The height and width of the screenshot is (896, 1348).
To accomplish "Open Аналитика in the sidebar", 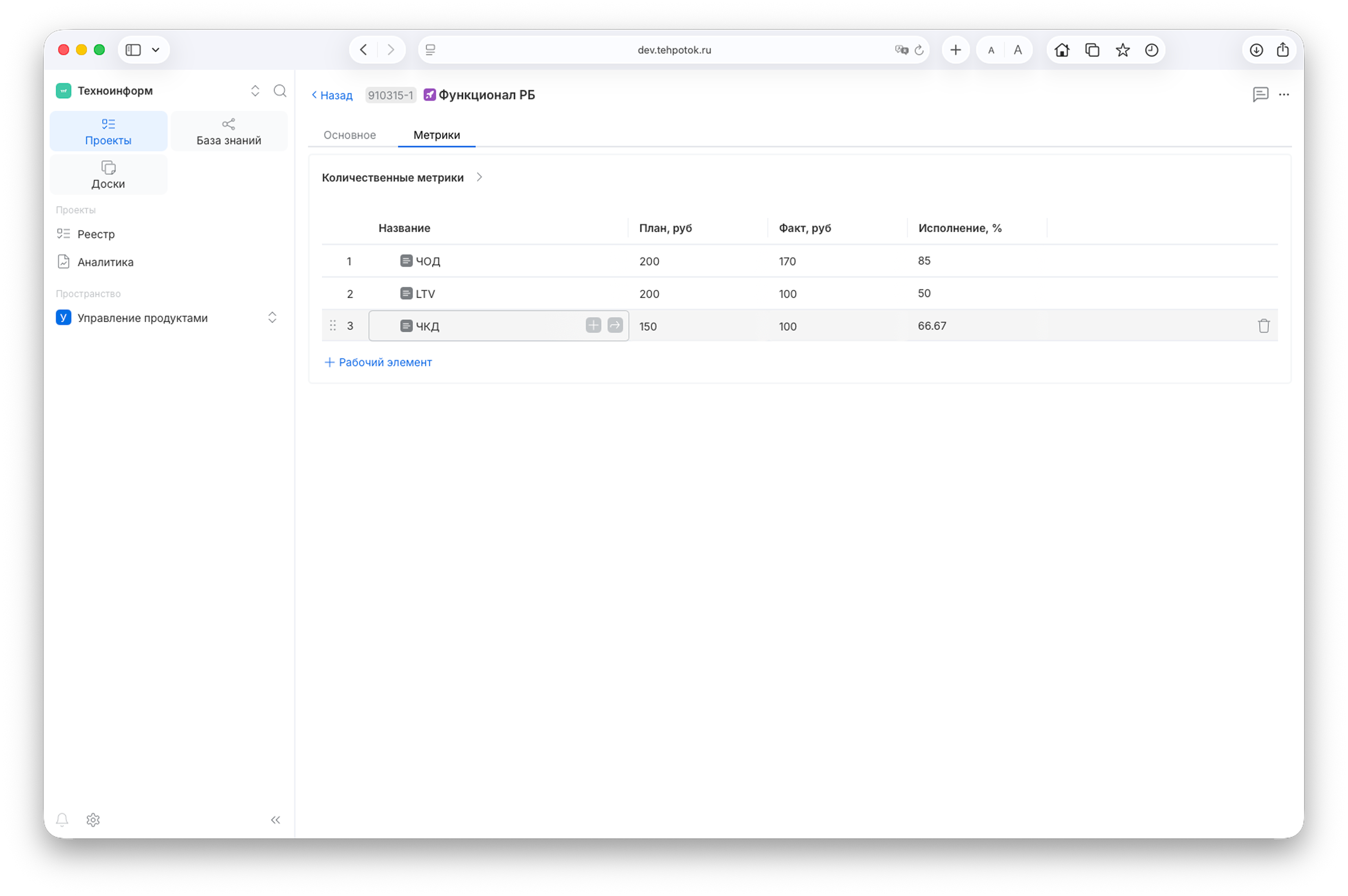I will (x=105, y=262).
